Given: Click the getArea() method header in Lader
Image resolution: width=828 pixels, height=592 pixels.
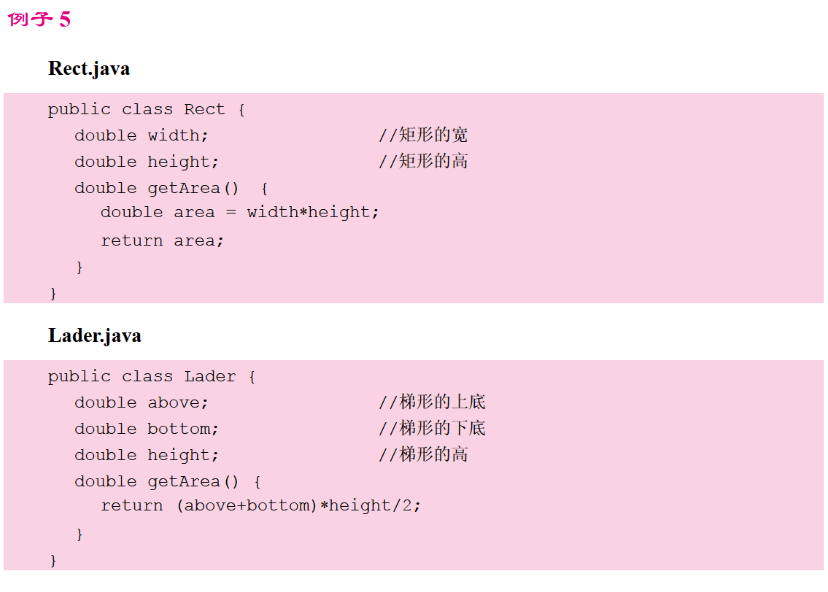Looking at the screenshot, I should coord(167,482).
